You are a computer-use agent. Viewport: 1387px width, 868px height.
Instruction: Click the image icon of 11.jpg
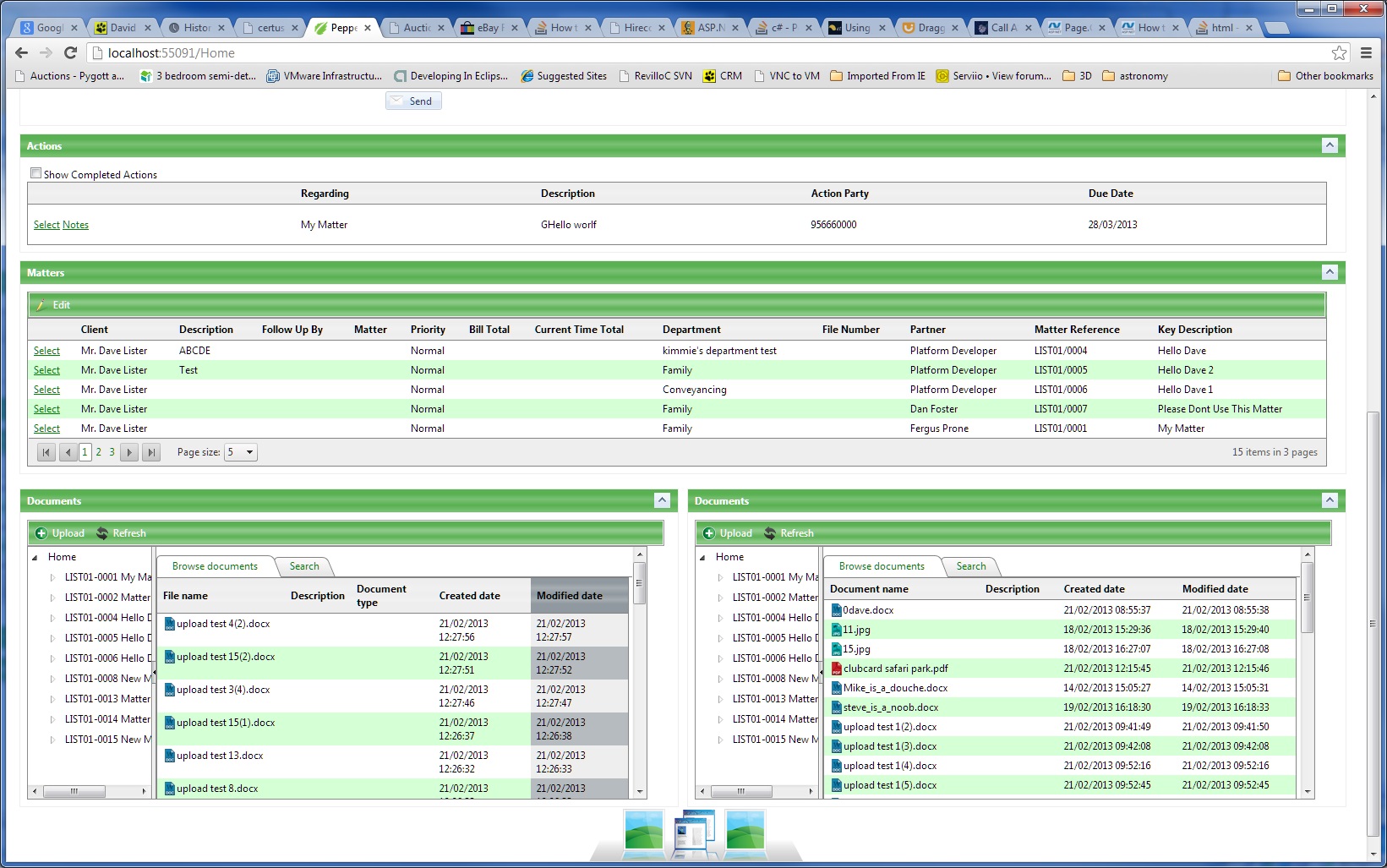click(837, 630)
